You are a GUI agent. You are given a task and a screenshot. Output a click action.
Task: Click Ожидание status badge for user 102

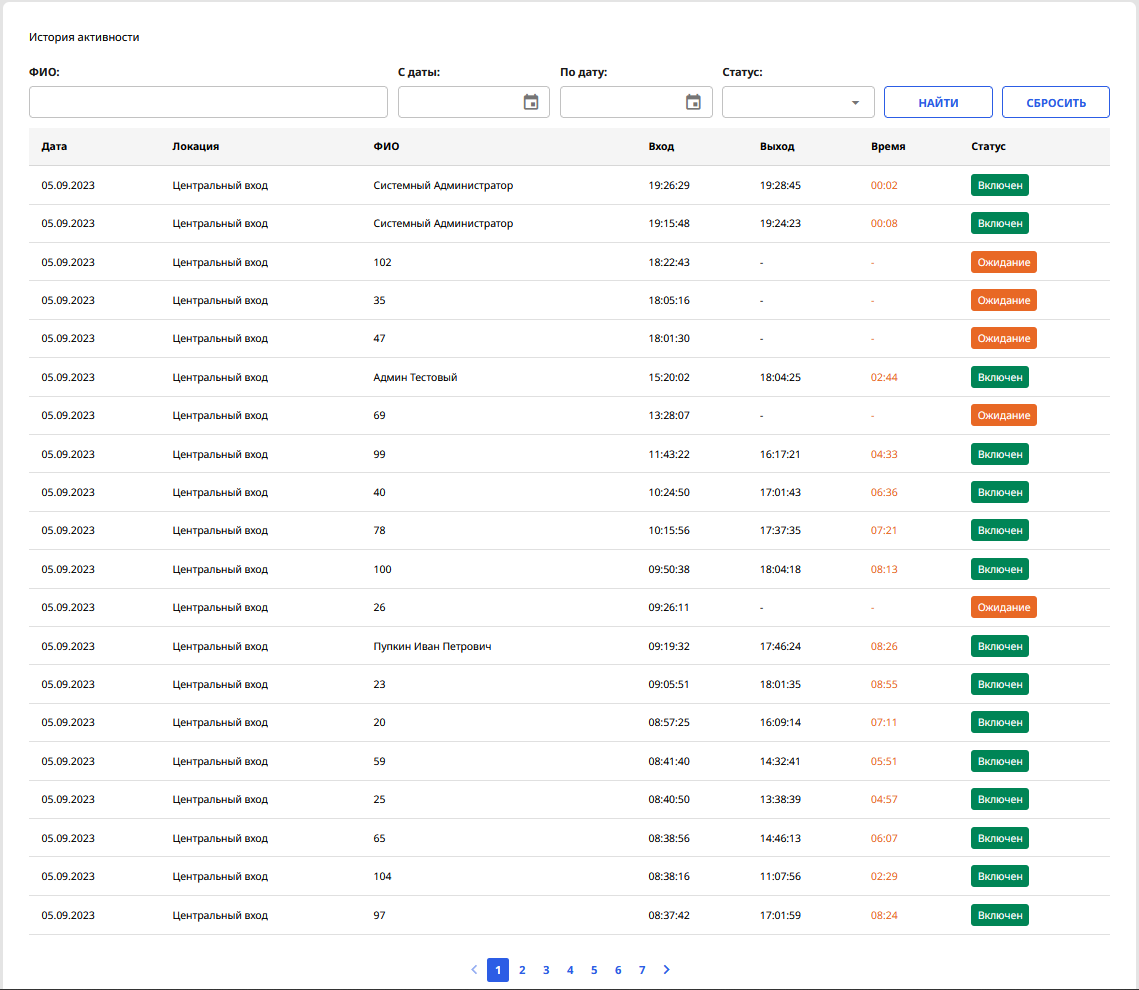1003,262
